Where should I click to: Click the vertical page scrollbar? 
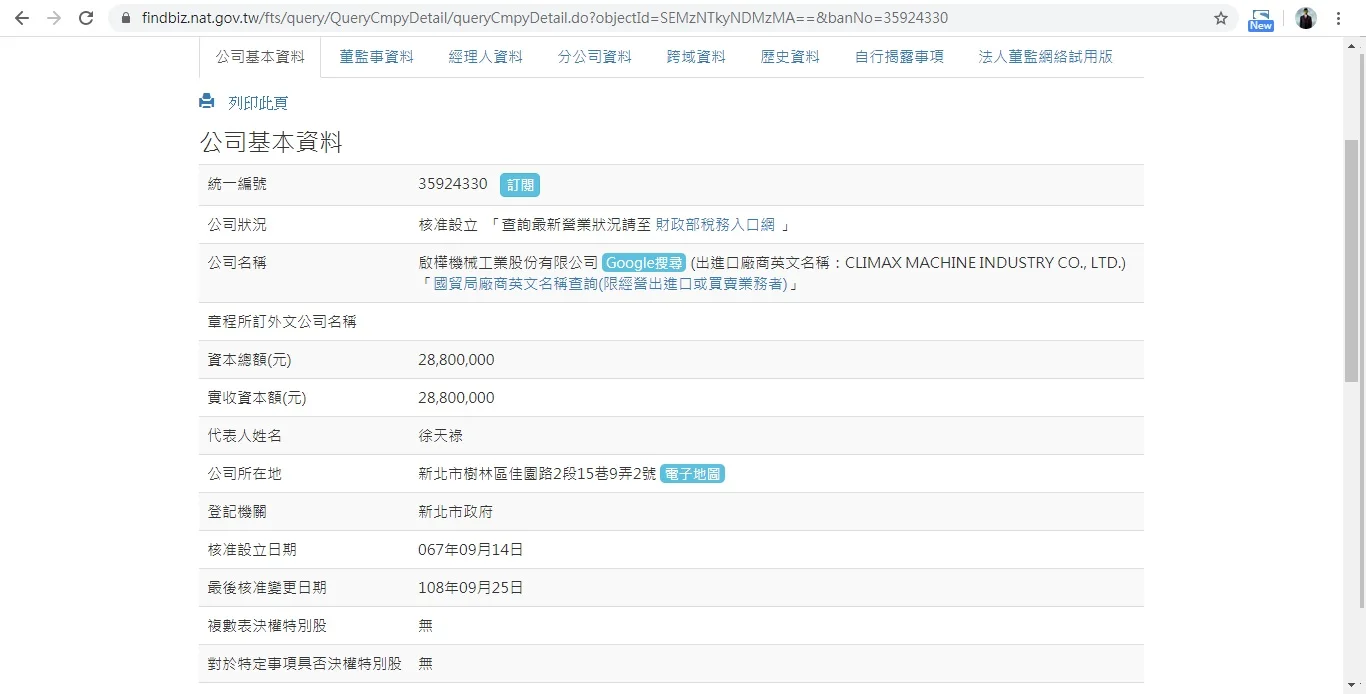(x=1351, y=260)
